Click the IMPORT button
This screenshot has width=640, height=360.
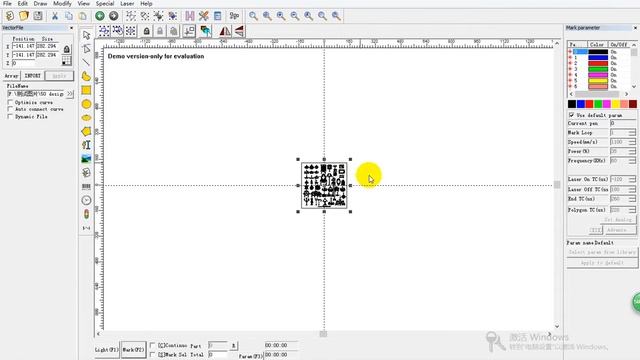tap(33, 76)
